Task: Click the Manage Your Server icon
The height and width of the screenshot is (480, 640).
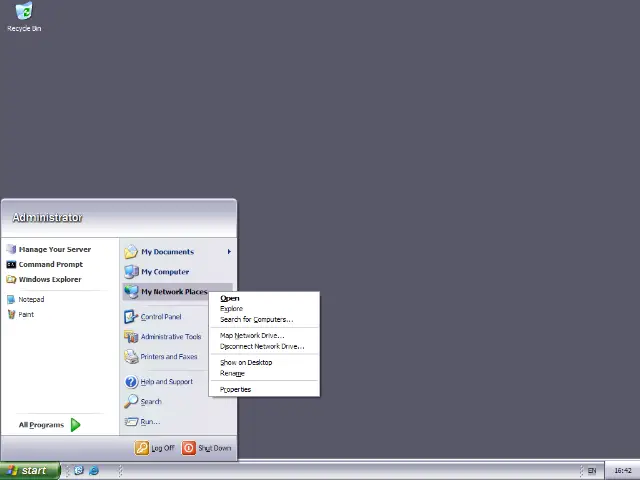Action: pos(11,249)
